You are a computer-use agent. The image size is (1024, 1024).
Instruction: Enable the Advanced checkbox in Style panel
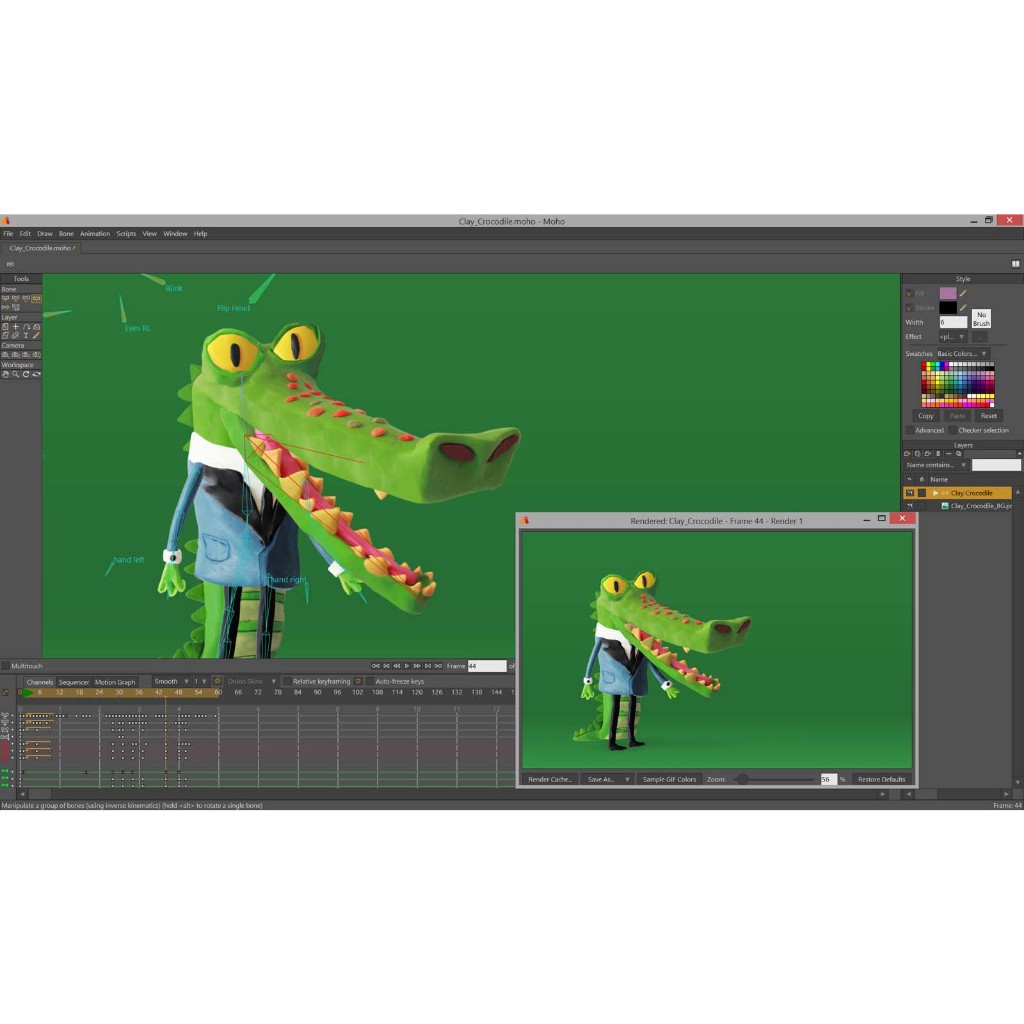point(910,430)
